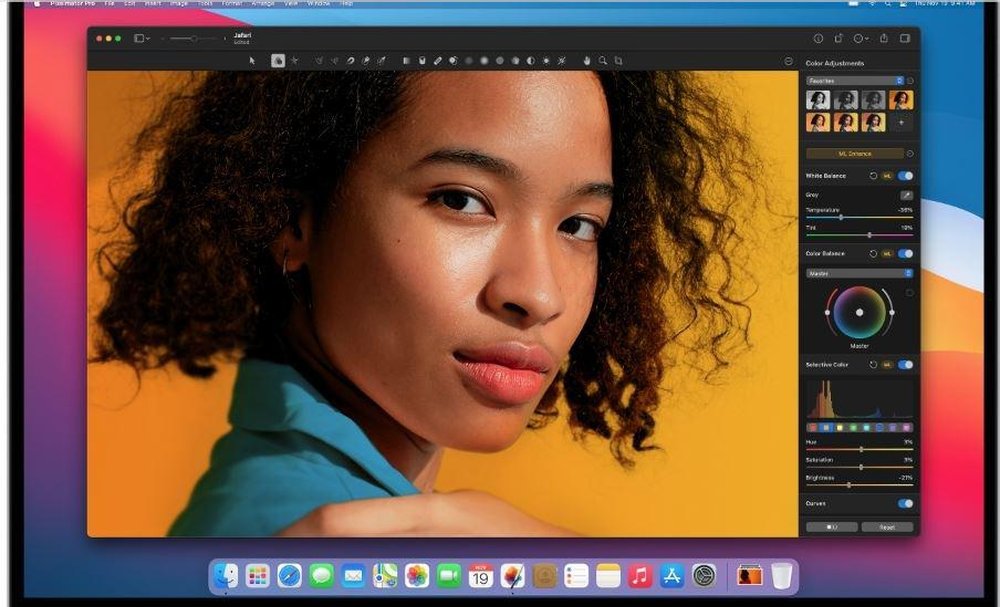Open the Favorites presets dropdown
Image resolution: width=1000 pixels, height=607 pixels.
(855, 80)
